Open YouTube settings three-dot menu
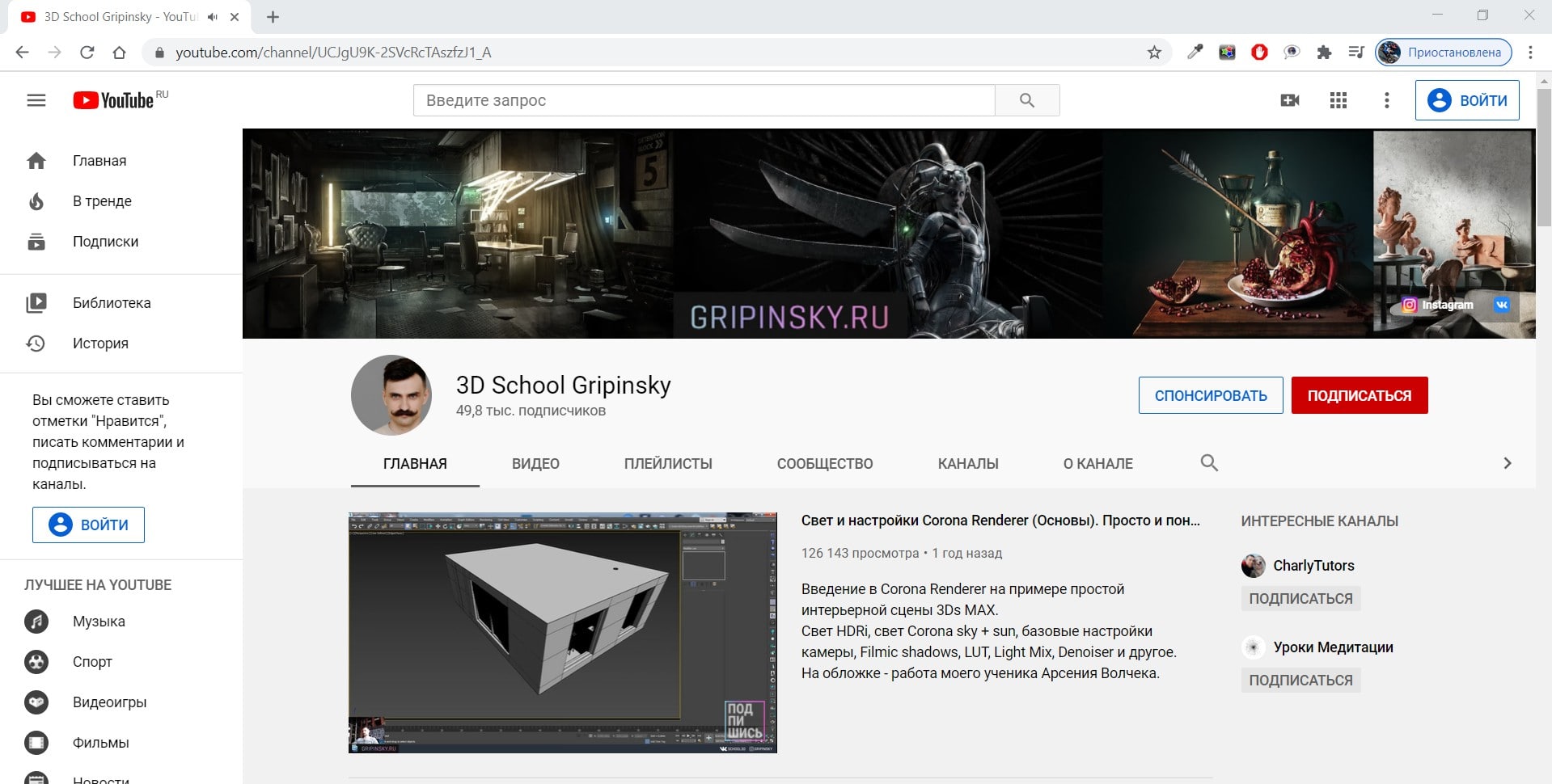 pos(1387,100)
